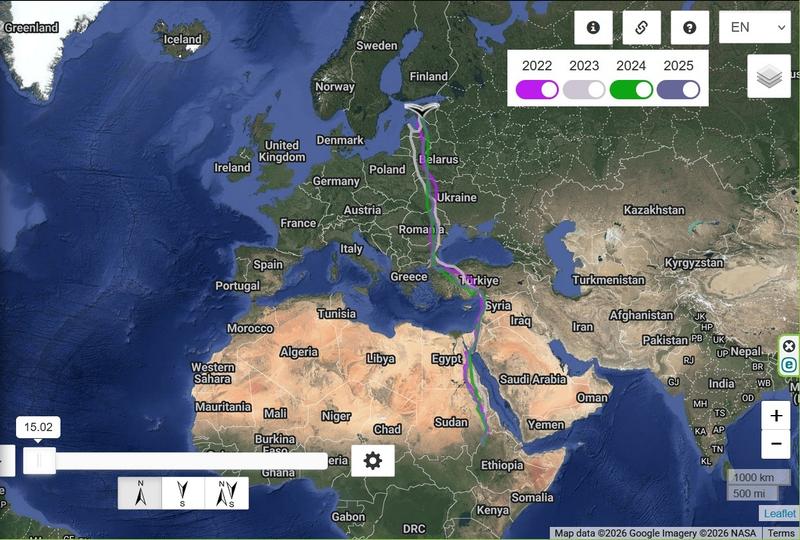This screenshot has width=800, height=540.
Task: Copy the share link icon
Action: (641, 28)
